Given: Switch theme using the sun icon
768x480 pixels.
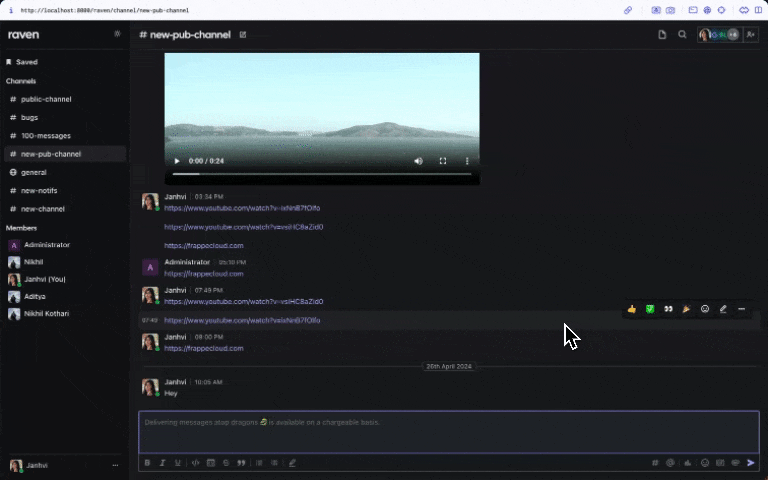Looking at the screenshot, I should (x=117, y=34).
